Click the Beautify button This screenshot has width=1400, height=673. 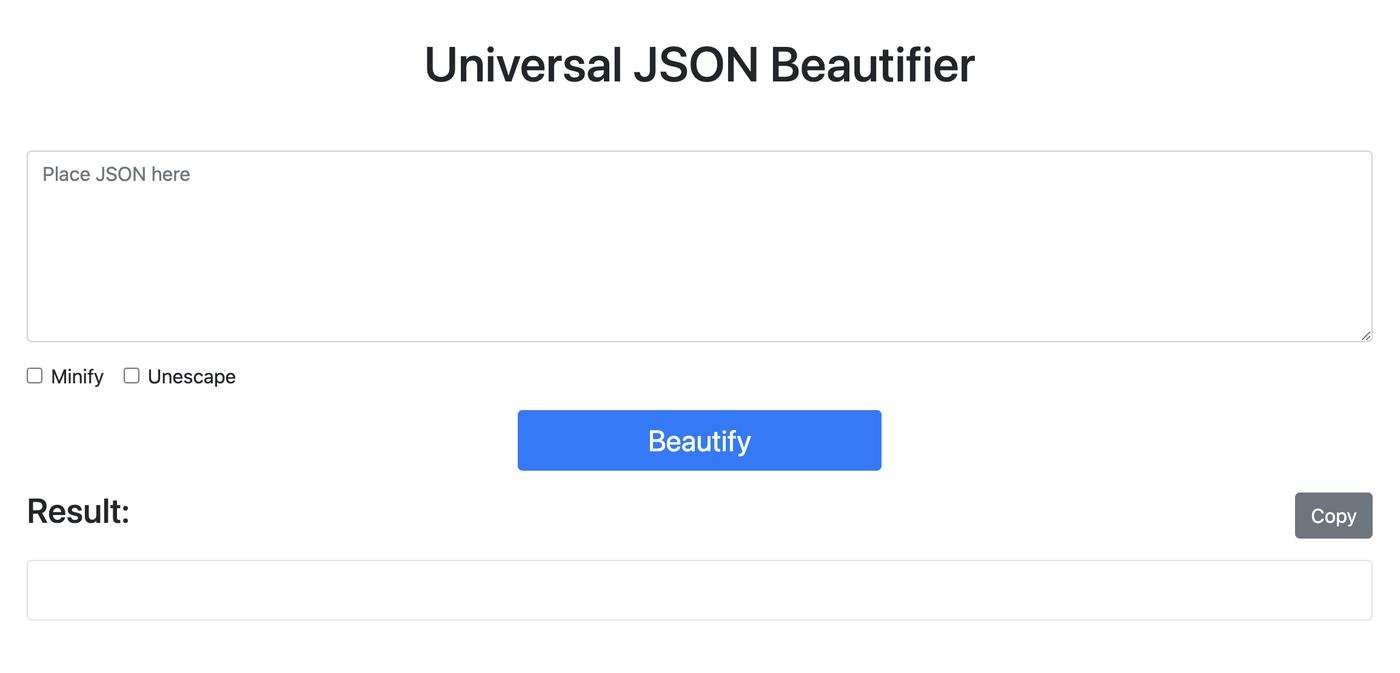click(x=699, y=440)
